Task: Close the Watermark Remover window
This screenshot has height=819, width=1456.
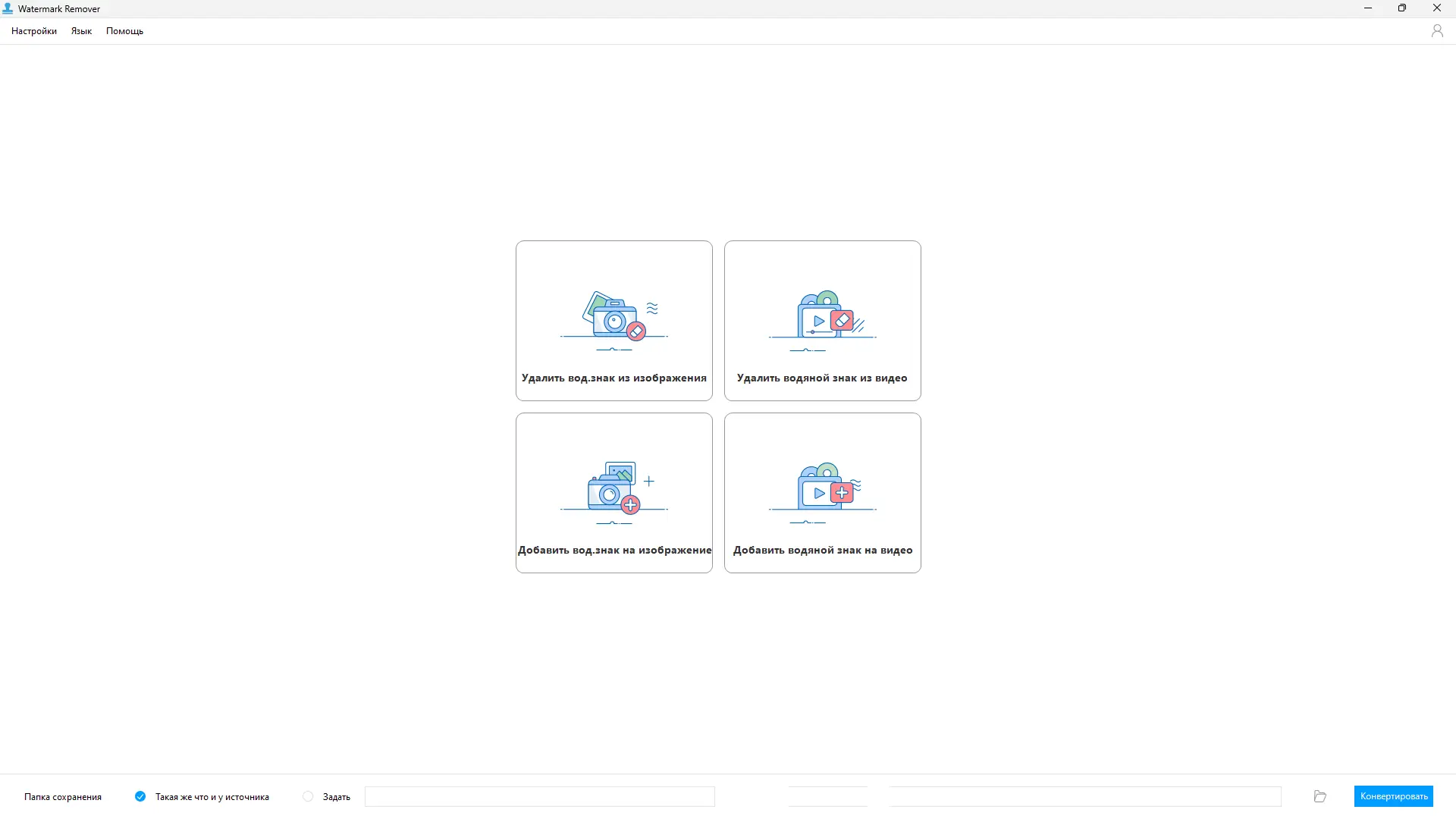Action: pyautogui.click(x=1436, y=8)
